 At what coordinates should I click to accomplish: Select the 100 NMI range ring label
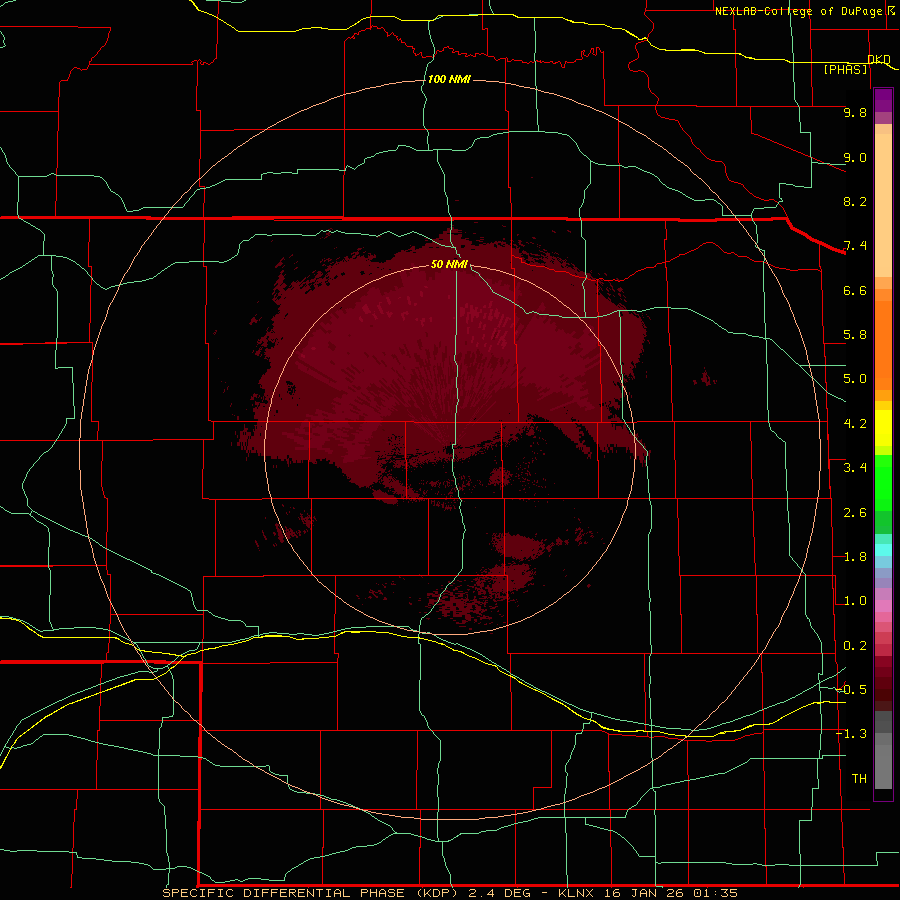[x=449, y=79]
